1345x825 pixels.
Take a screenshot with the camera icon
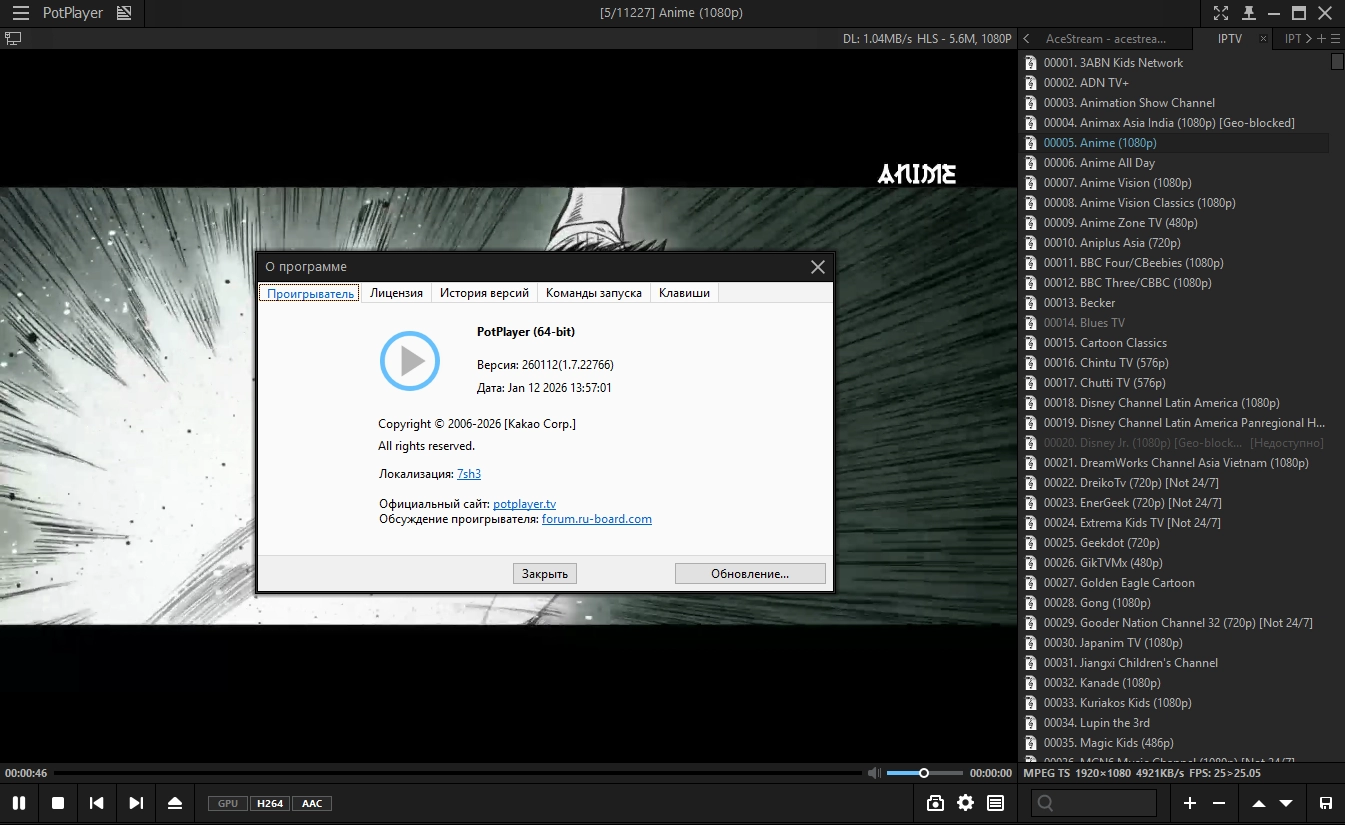935,803
